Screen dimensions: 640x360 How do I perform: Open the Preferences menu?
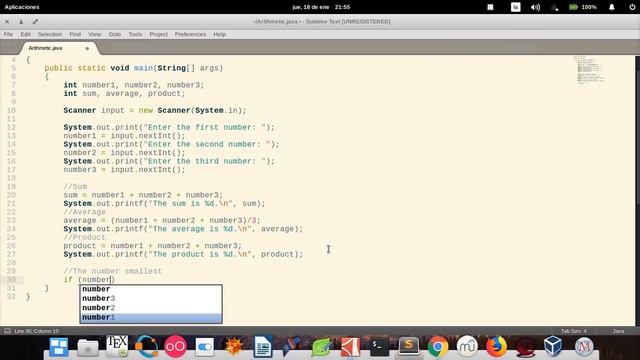point(190,34)
